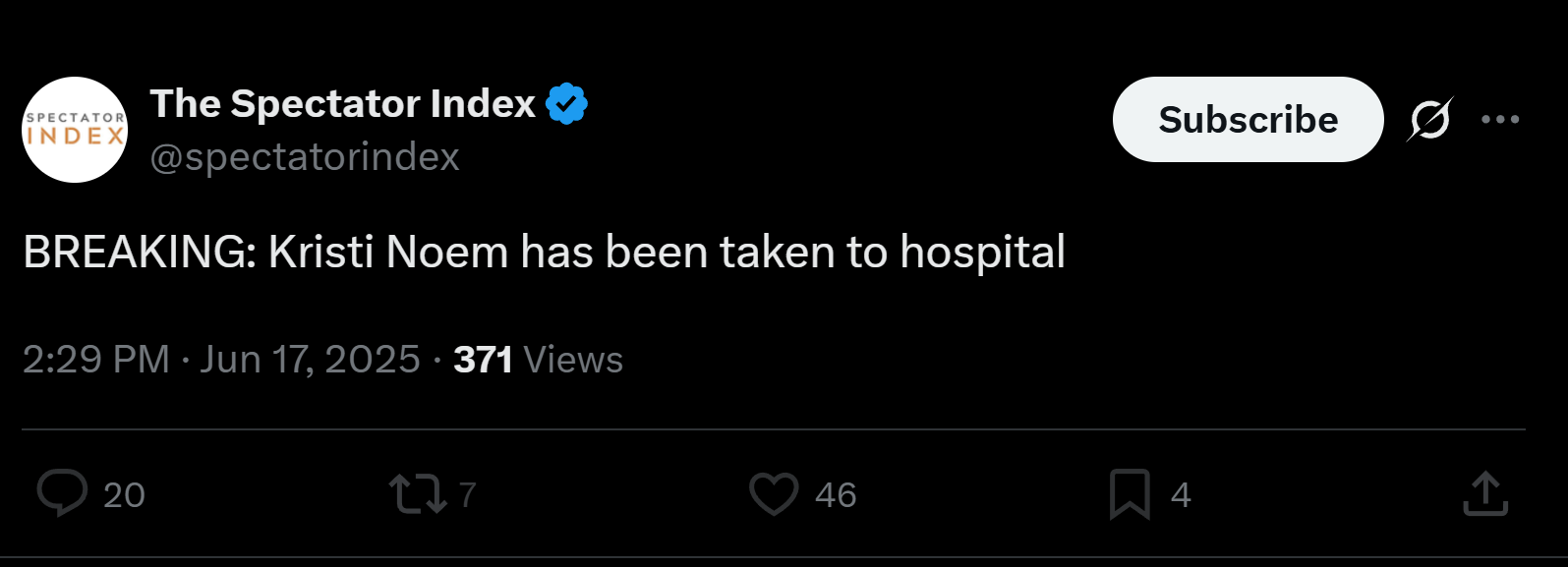Click the BREAKING Kristi Noem tweet text

pyautogui.click(x=544, y=253)
